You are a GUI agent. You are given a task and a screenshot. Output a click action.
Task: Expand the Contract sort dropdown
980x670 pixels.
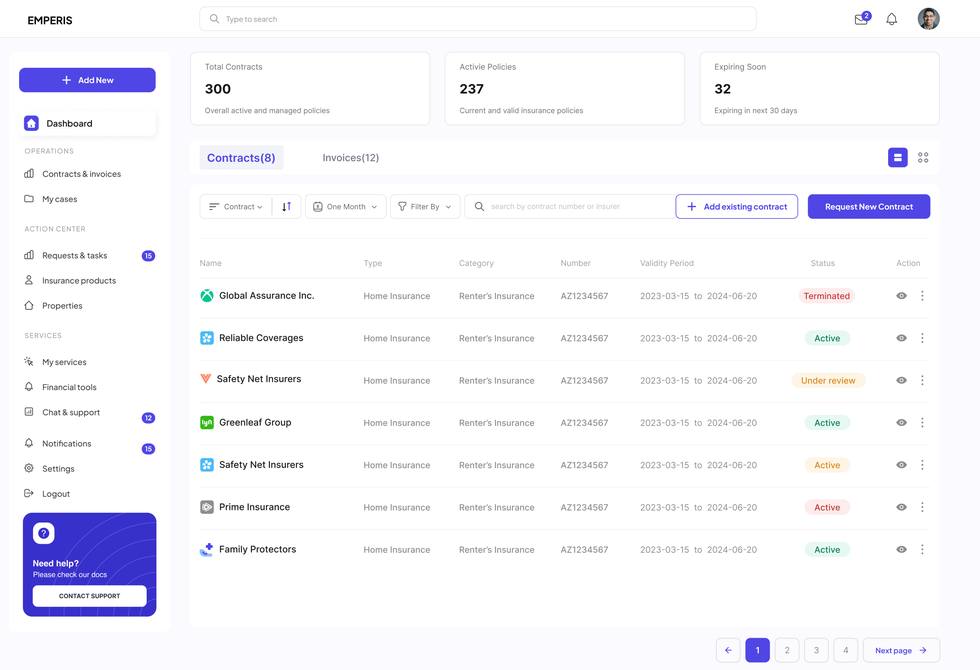coord(236,206)
